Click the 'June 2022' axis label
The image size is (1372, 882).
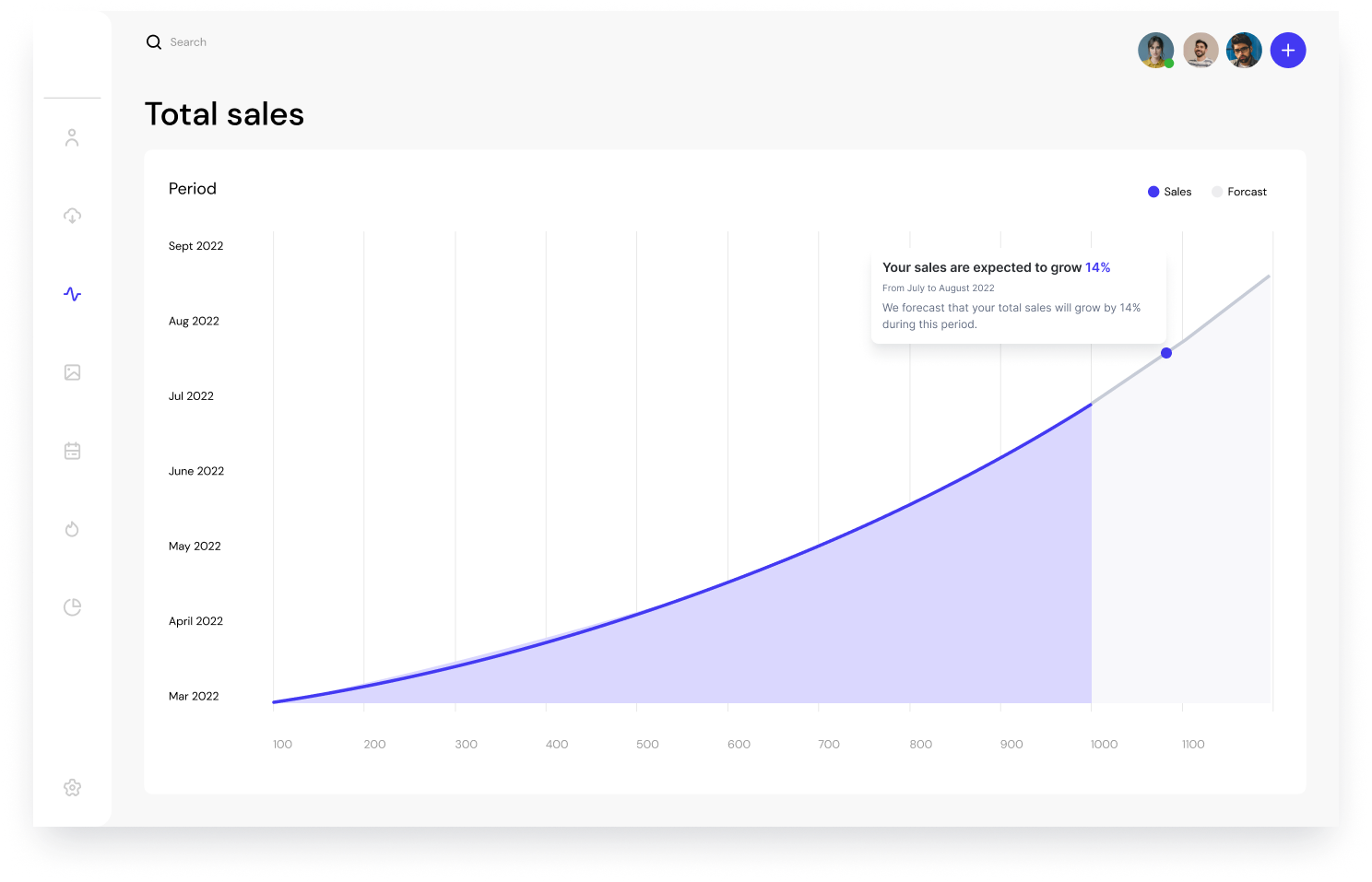click(x=196, y=471)
